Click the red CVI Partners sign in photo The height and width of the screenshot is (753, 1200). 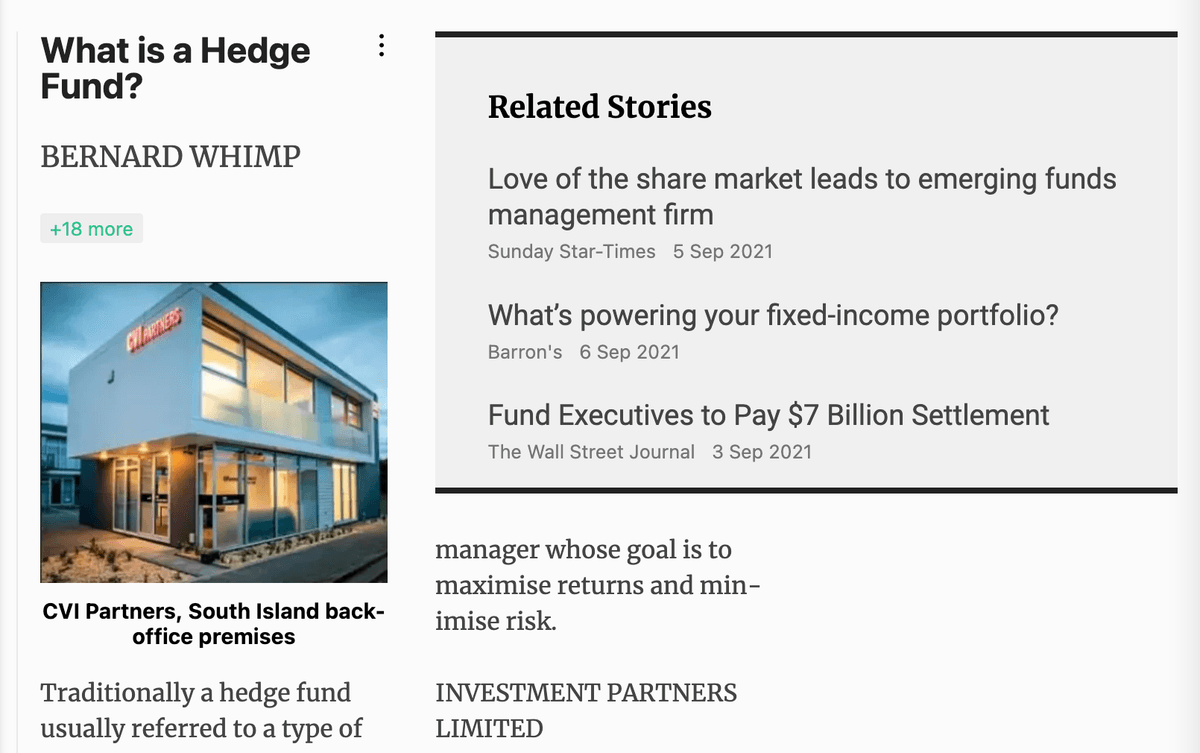[156, 330]
